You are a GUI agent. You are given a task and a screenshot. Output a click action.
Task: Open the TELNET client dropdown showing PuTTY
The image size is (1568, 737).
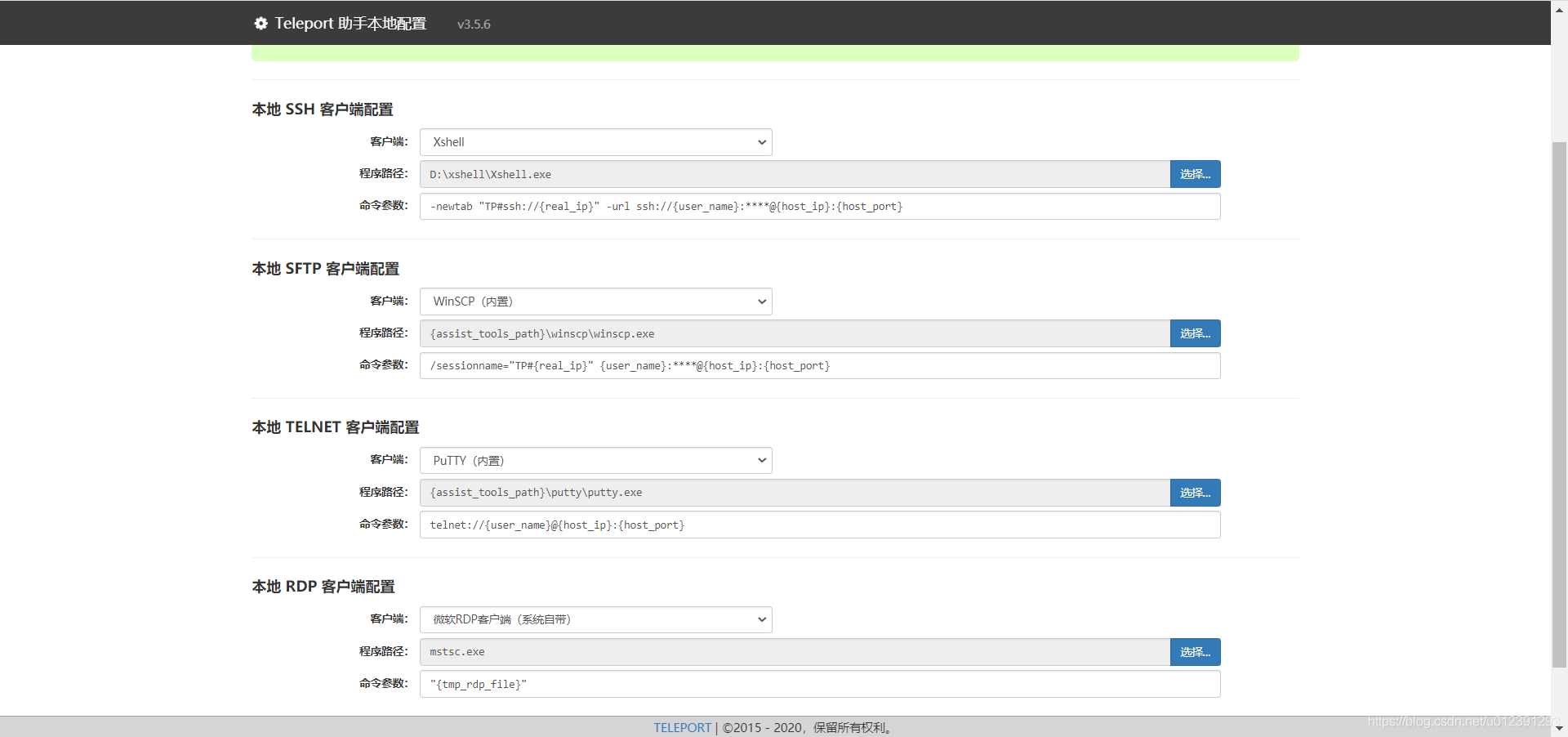tap(596, 461)
